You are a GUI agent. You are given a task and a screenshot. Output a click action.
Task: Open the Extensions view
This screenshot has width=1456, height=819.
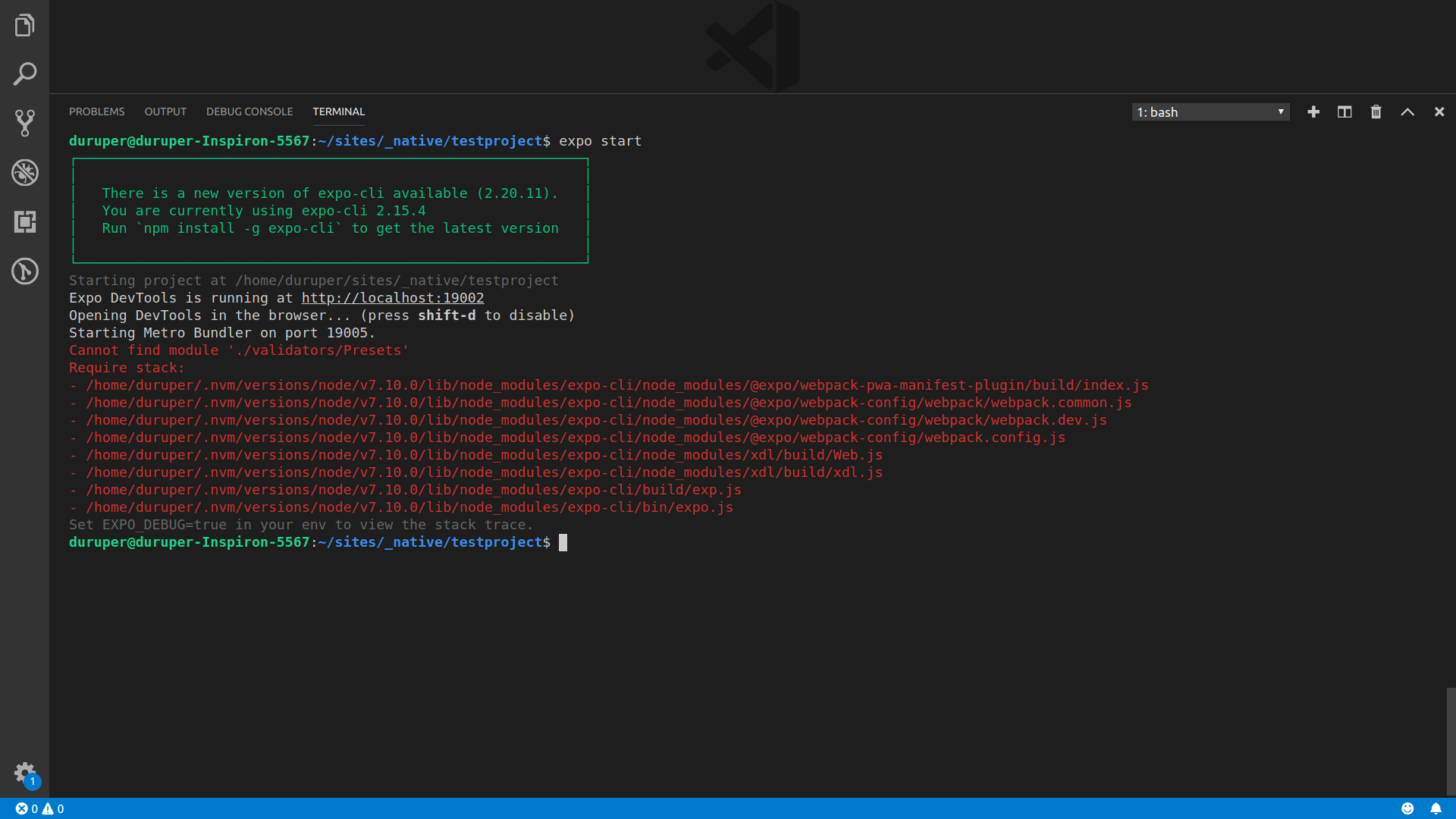pos(24,221)
